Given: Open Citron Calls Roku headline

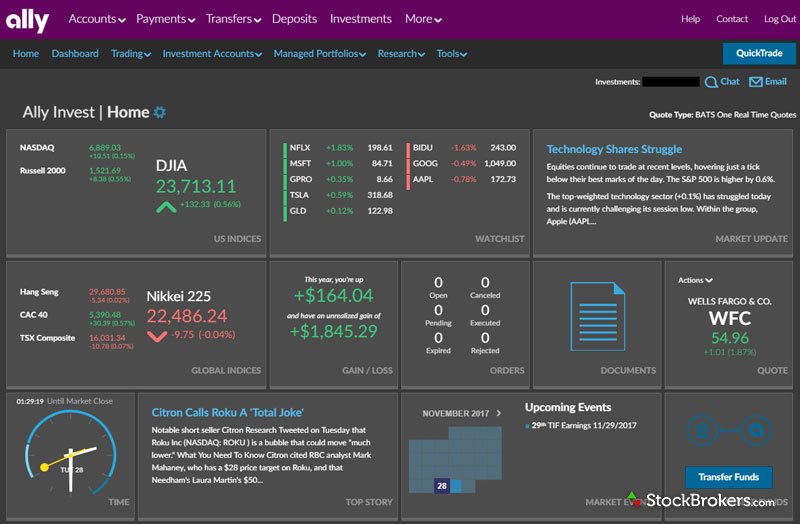Looking at the screenshot, I should point(228,412).
